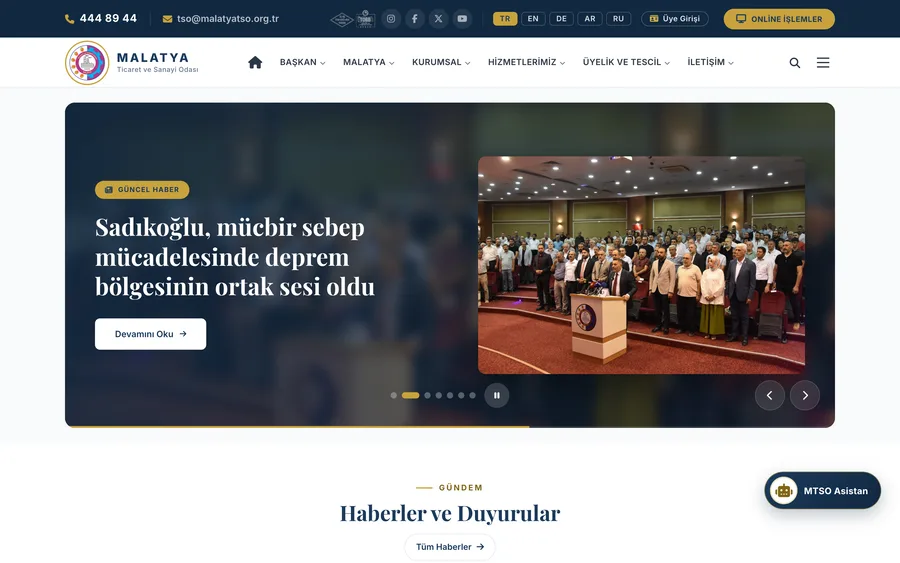Expand the BAŞKAN dropdown menu
This screenshot has height=563, width=900.
tap(302, 62)
